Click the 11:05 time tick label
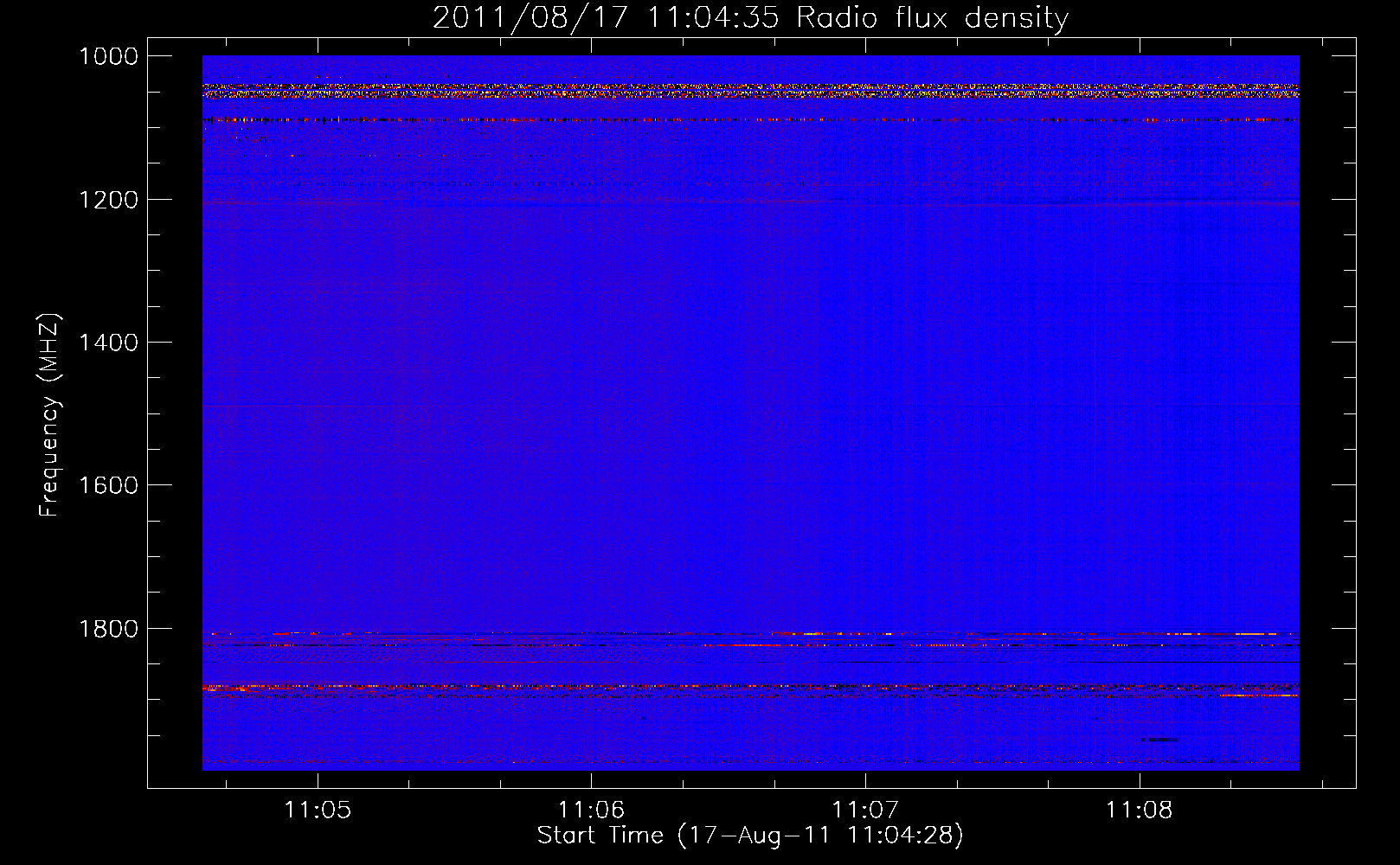Viewport: 1400px width, 865px height. (x=318, y=811)
